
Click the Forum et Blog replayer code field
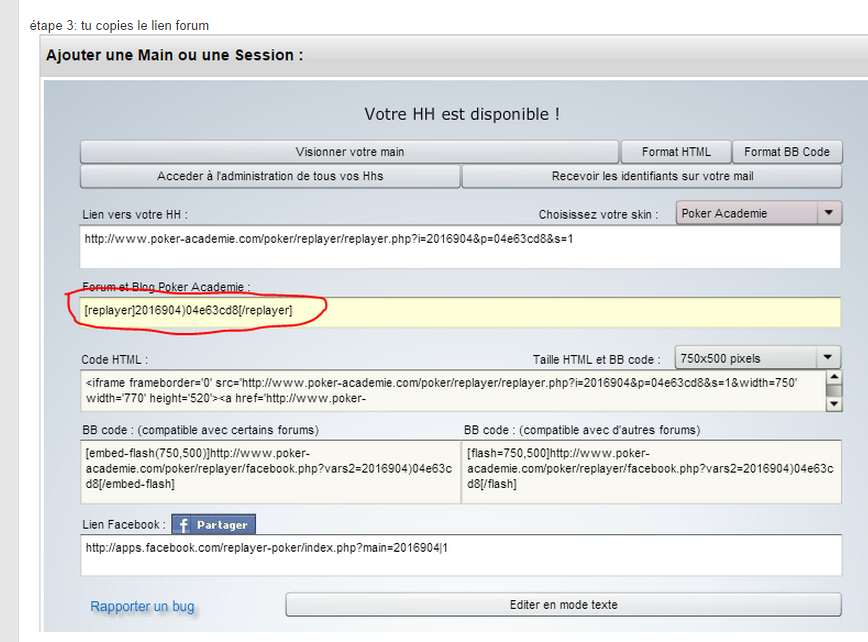461,312
